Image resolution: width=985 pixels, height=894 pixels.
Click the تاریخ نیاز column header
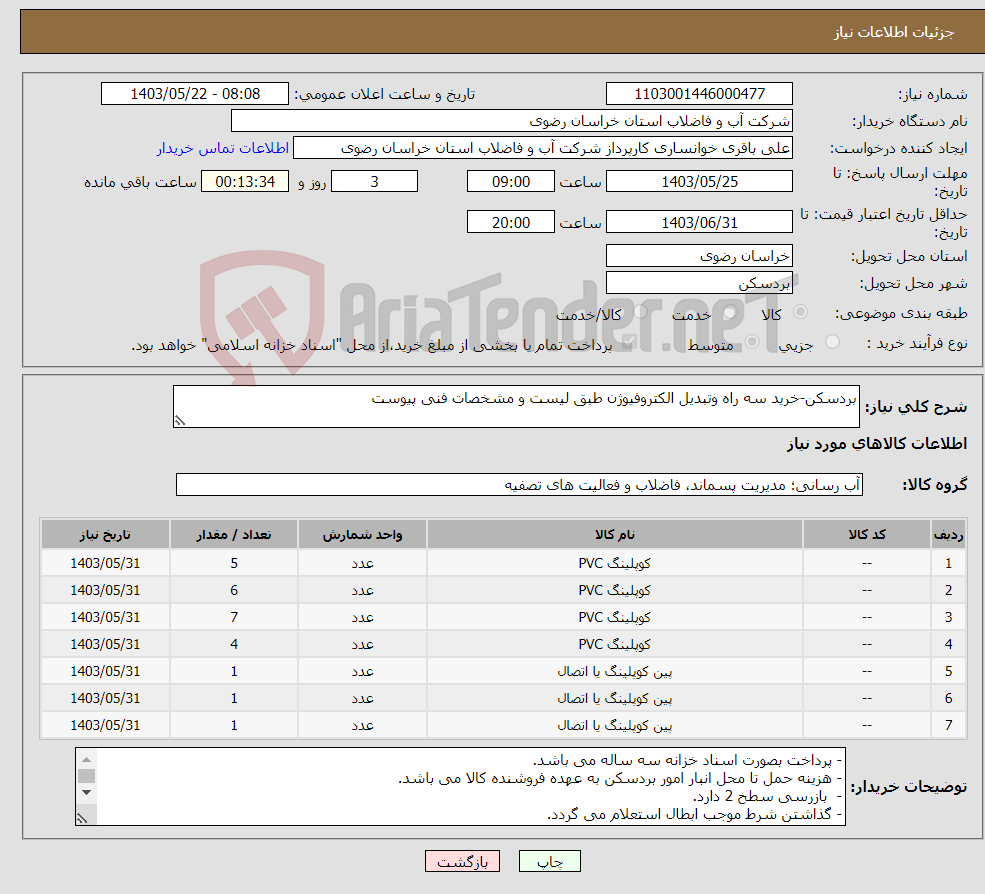click(x=105, y=535)
